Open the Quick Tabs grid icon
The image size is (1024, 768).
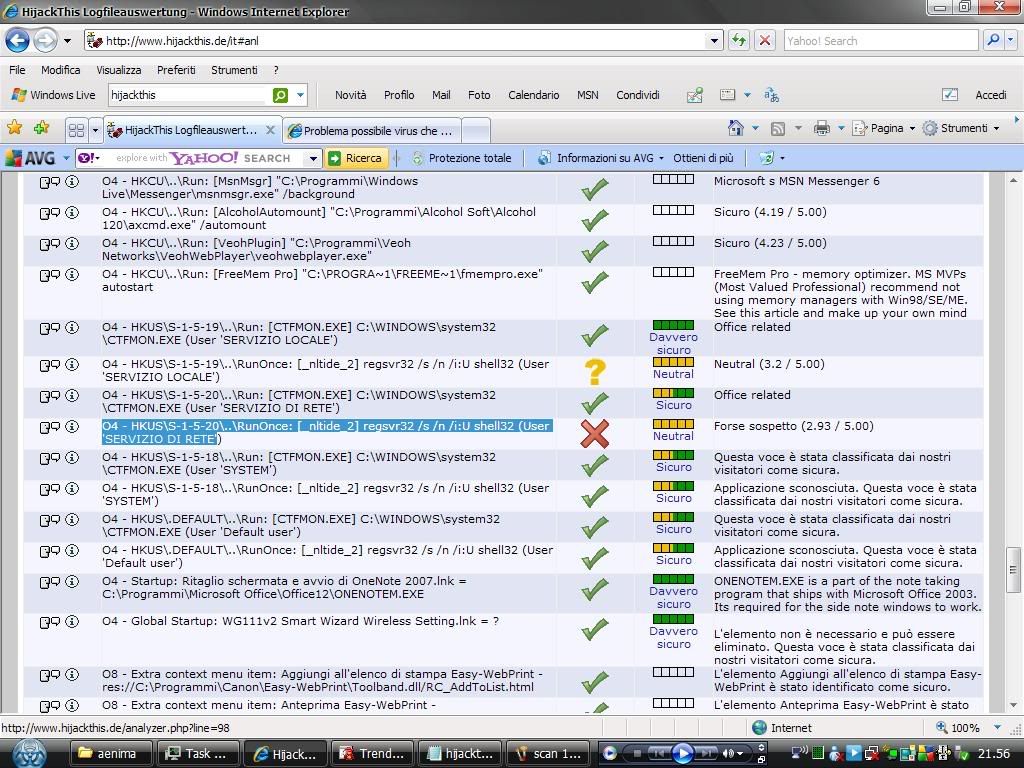point(76,130)
